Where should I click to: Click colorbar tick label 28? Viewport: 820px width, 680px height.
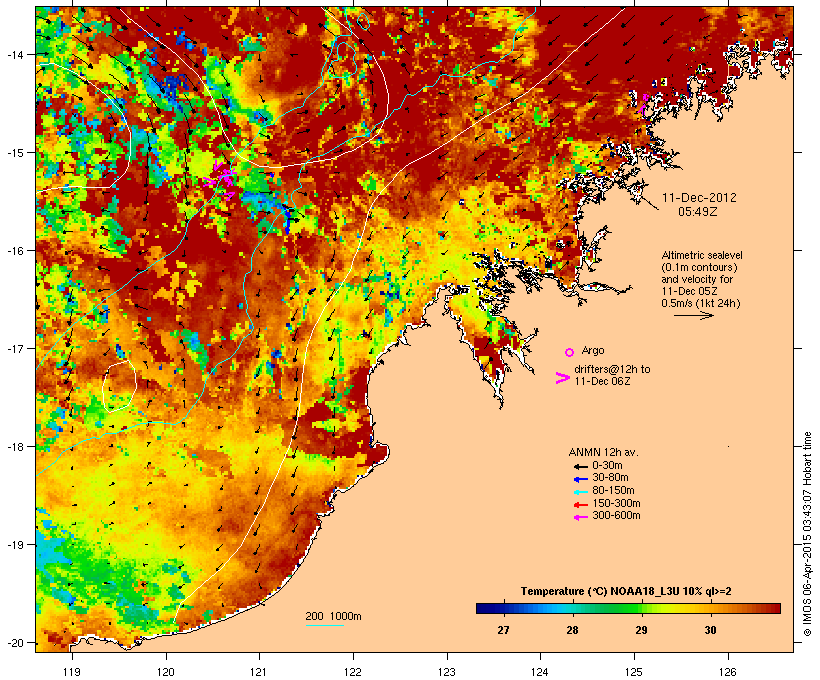click(x=572, y=630)
